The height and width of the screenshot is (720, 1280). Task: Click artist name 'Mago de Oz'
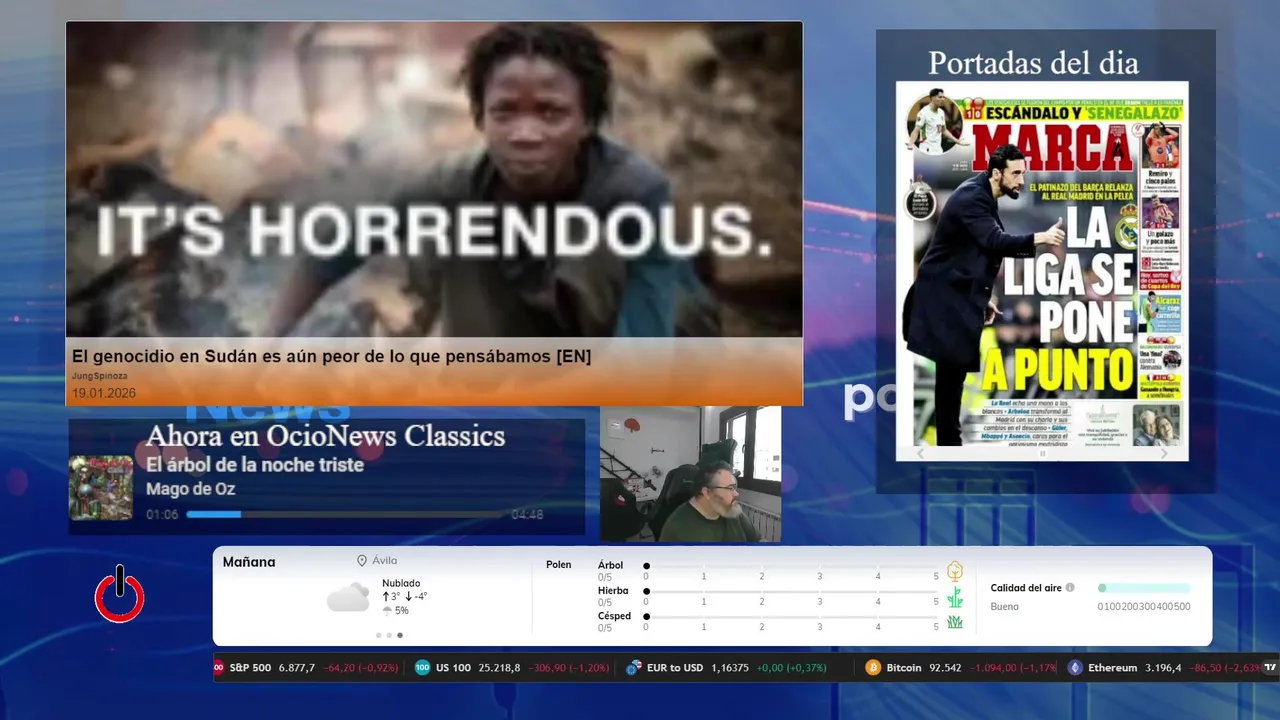click(x=190, y=489)
